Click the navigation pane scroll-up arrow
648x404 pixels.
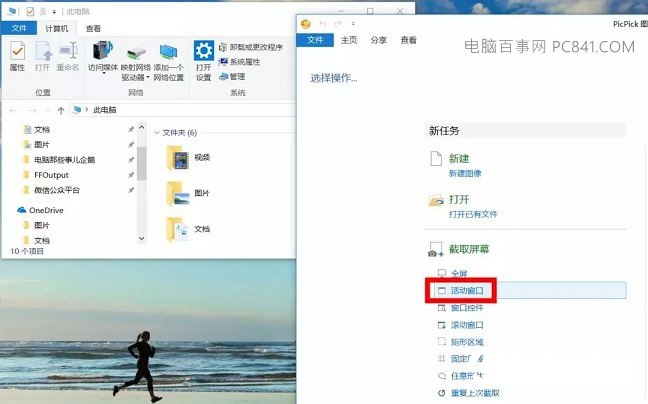pos(141,128)
